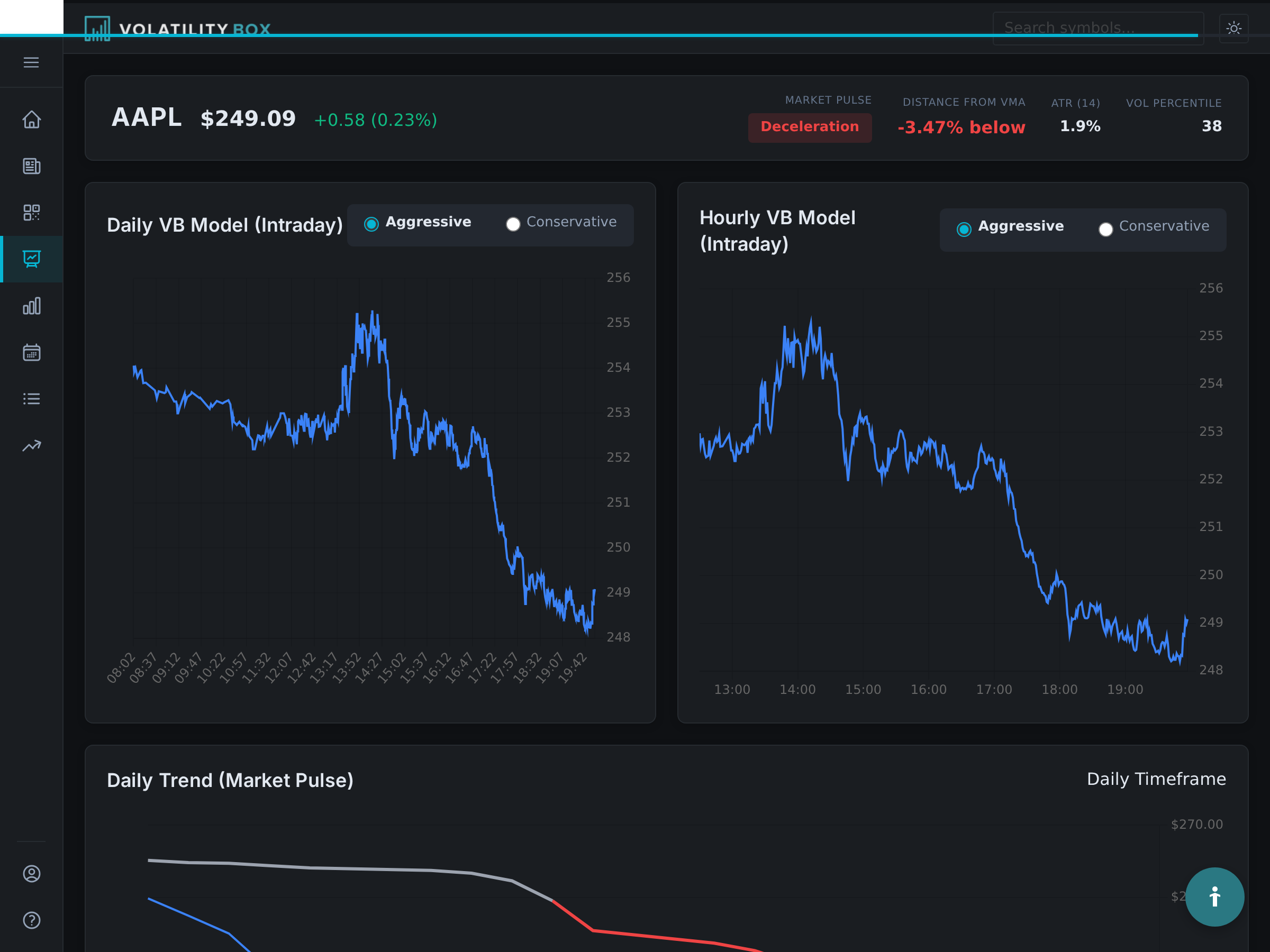Click the +0.58 (0.23%) change value
This screenshot has width=1270, height=952.
pos(376,120)
